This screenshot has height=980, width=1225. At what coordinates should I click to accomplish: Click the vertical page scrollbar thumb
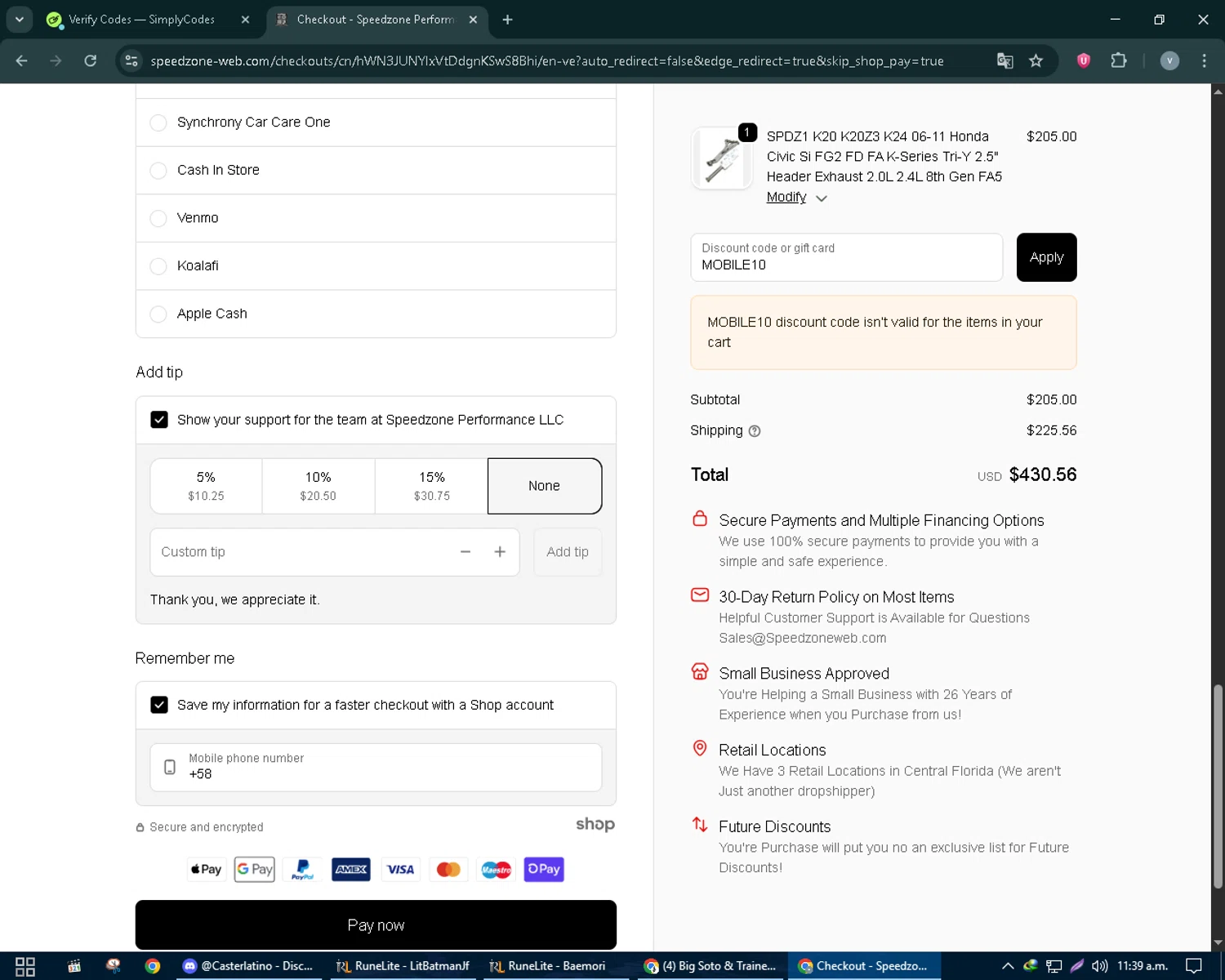click(1218, 786)
